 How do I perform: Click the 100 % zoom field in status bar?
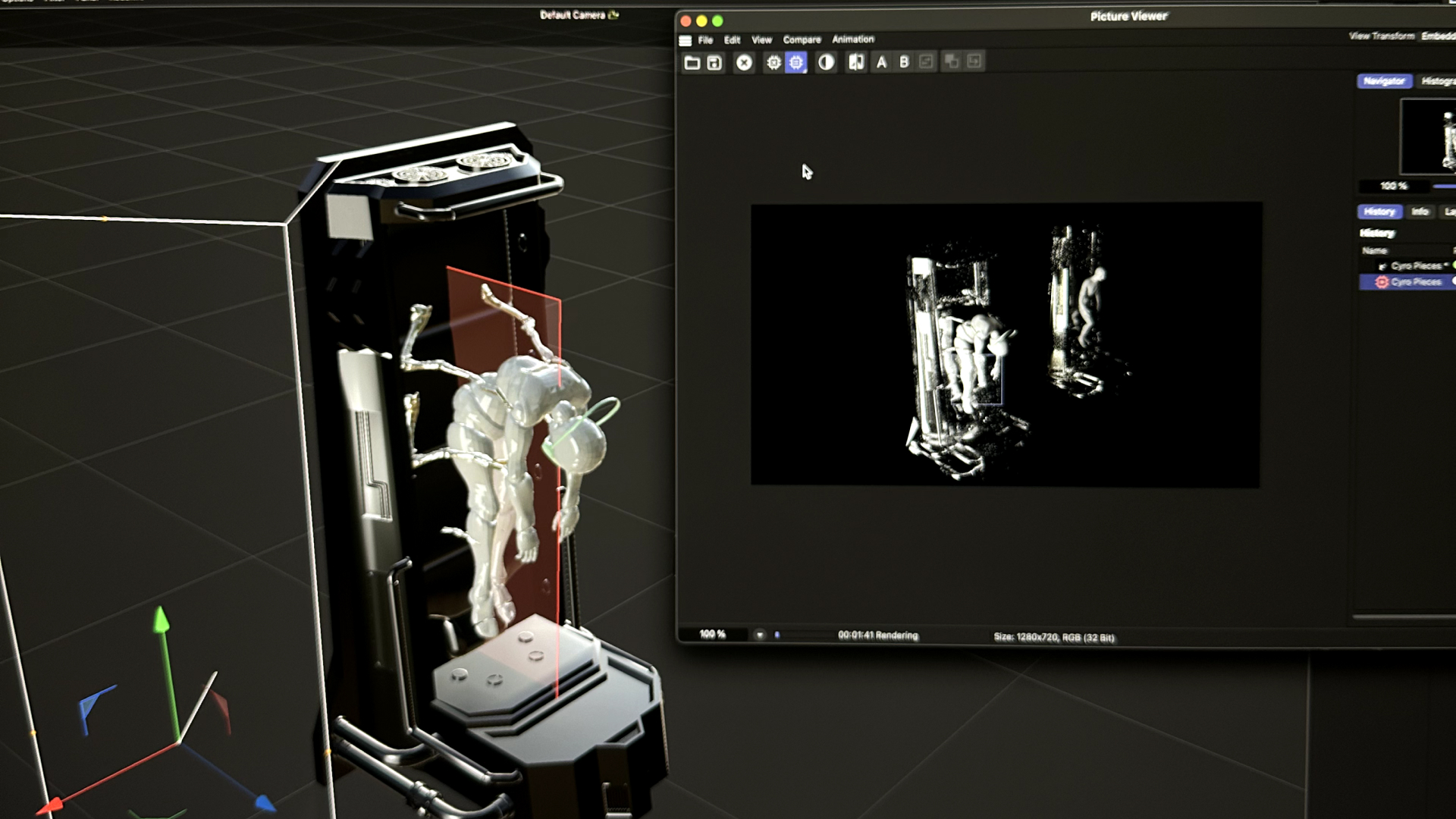[712, 634]
